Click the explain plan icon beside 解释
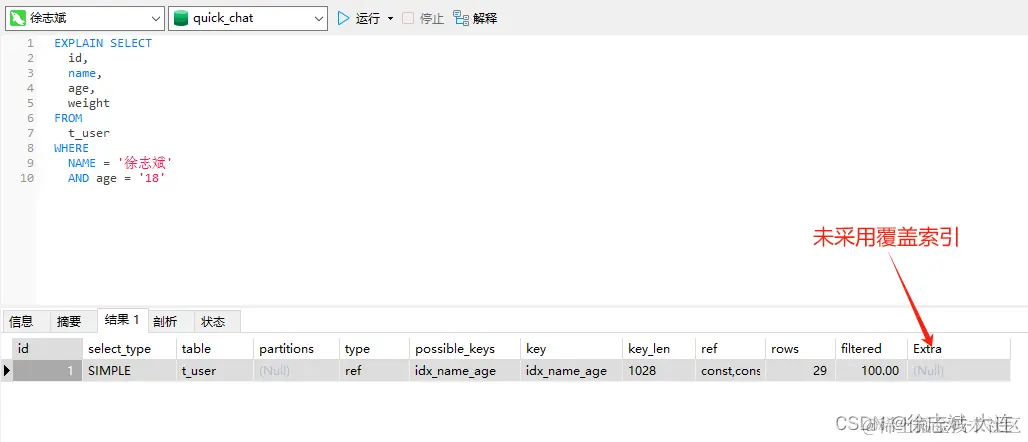 461,18
